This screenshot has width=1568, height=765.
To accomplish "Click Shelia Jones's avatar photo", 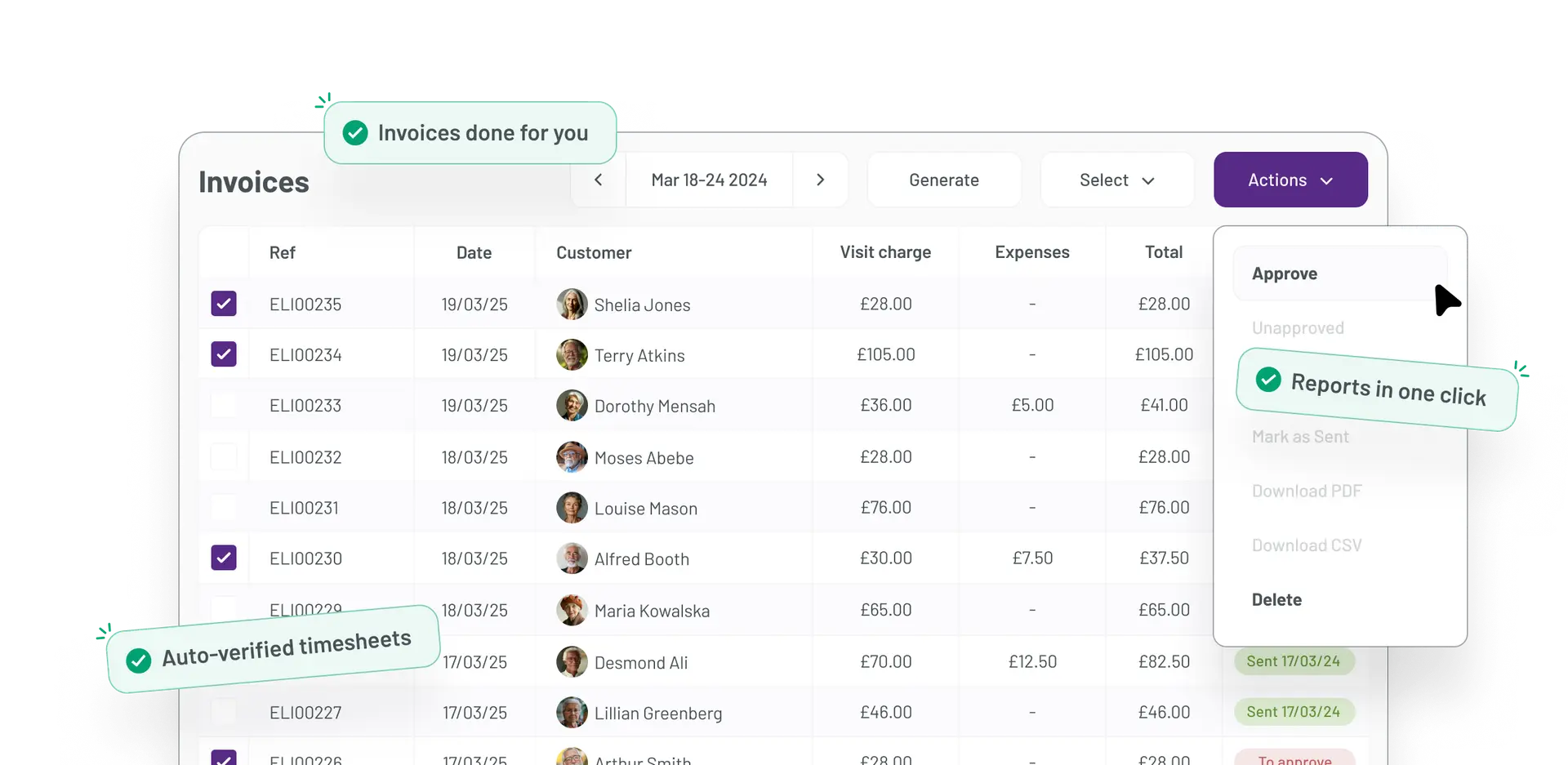I will point(572,305).
